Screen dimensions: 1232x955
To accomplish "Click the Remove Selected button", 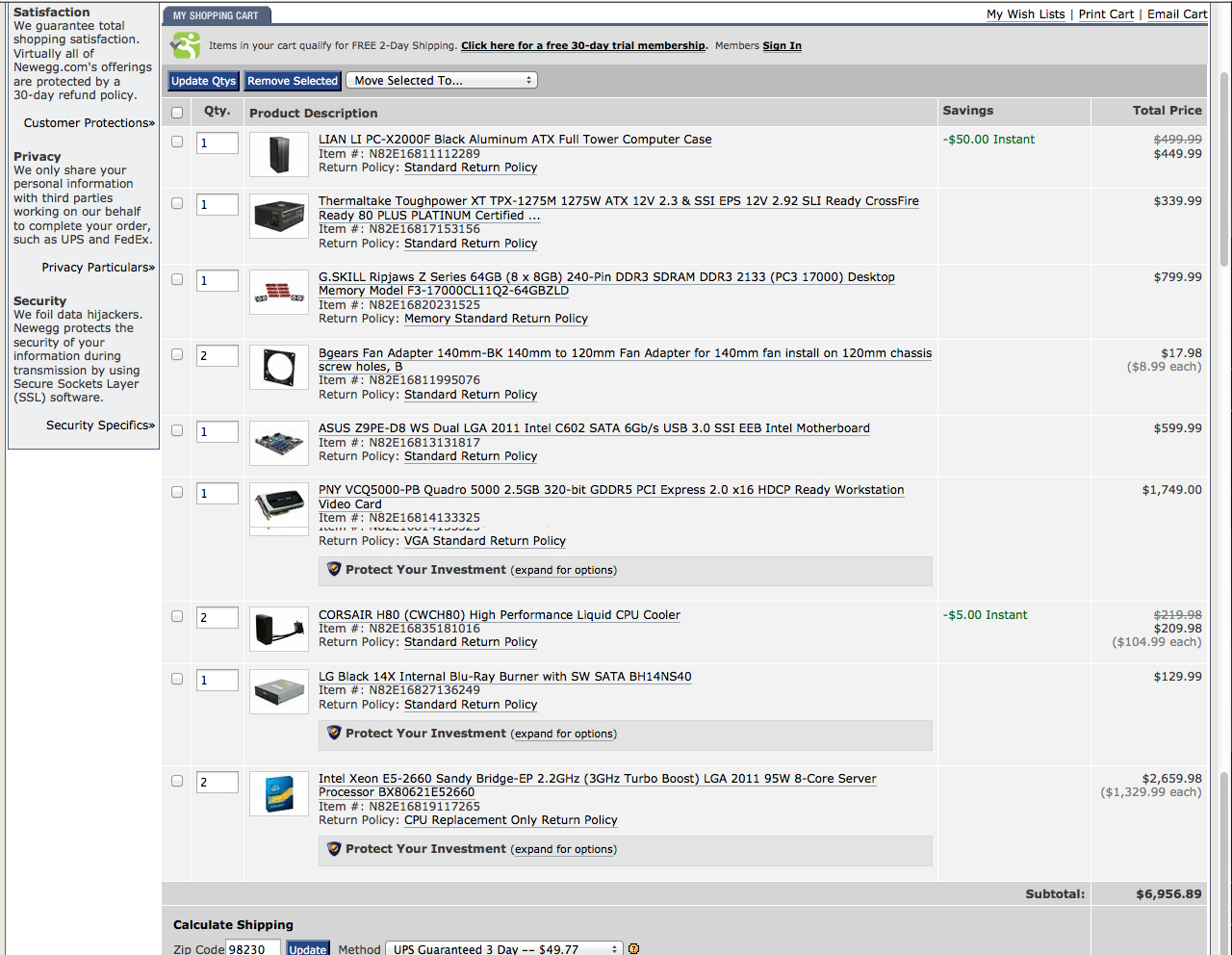I will tap(293, 81).
